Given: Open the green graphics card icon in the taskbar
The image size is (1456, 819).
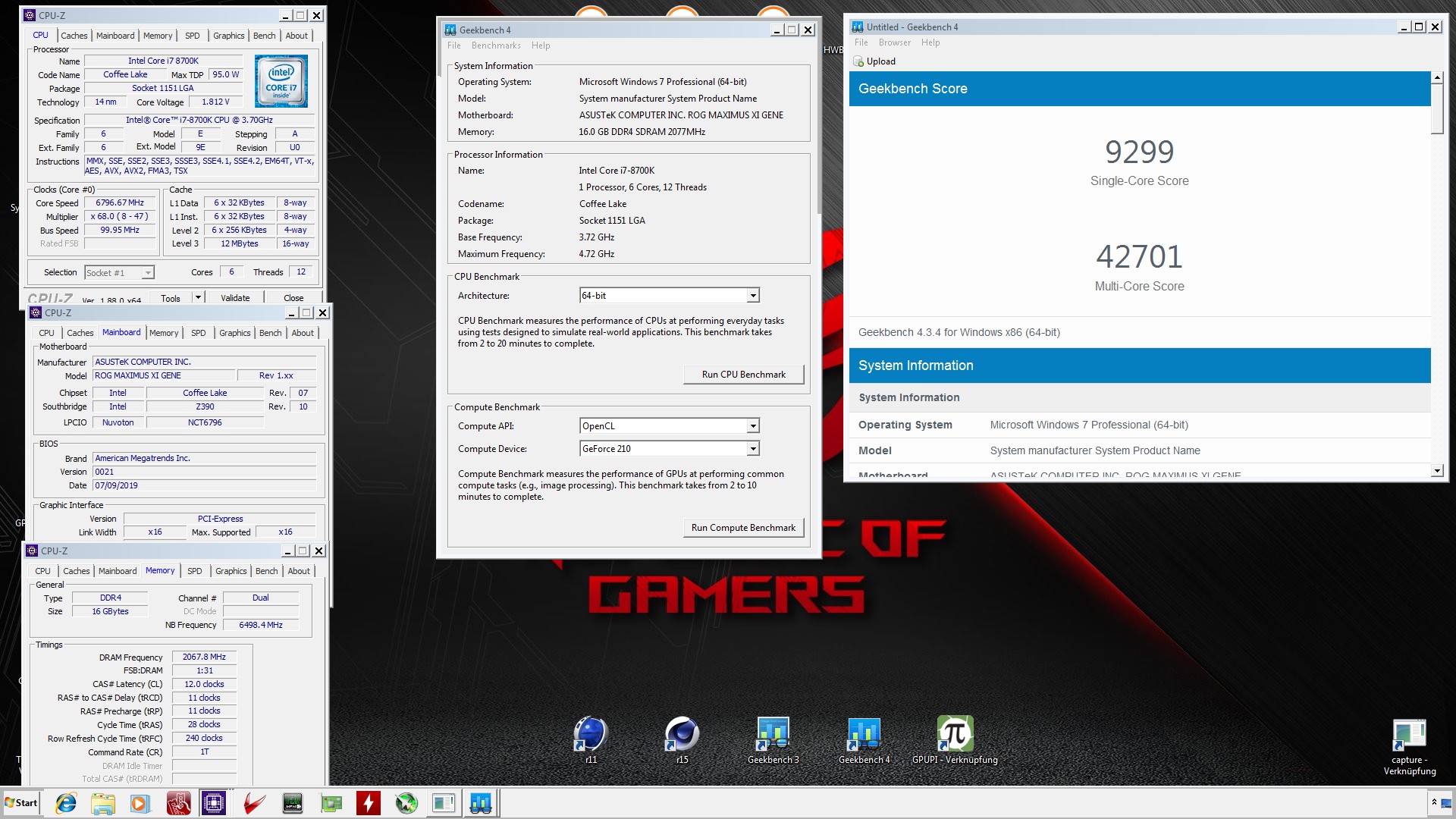Looking at the screenshot, I should click(331, 803).
